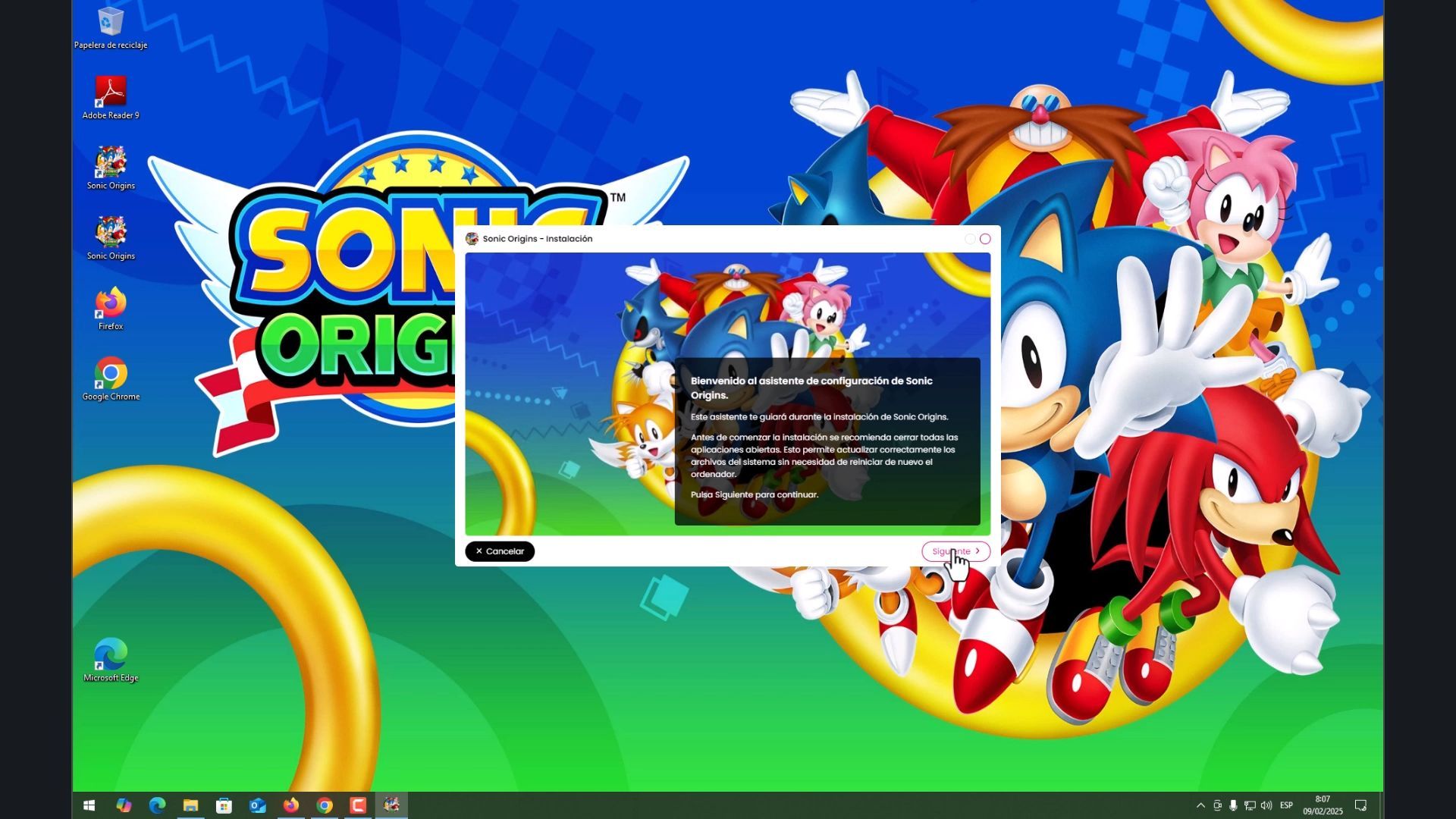Viewport: 1456px width, 819px height.
Task: Open the Windows Start menu
Action: tap(89, 805)
